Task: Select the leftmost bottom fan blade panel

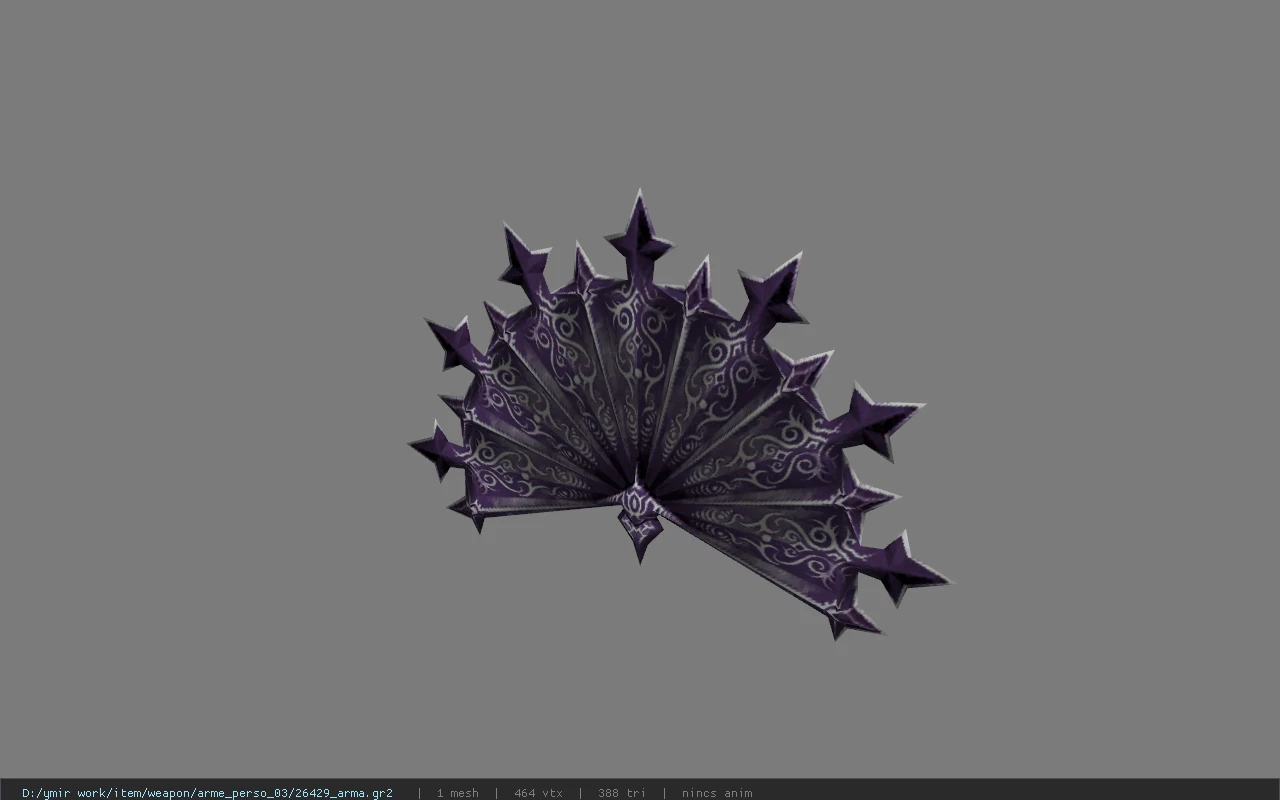Action: [540, 478]
